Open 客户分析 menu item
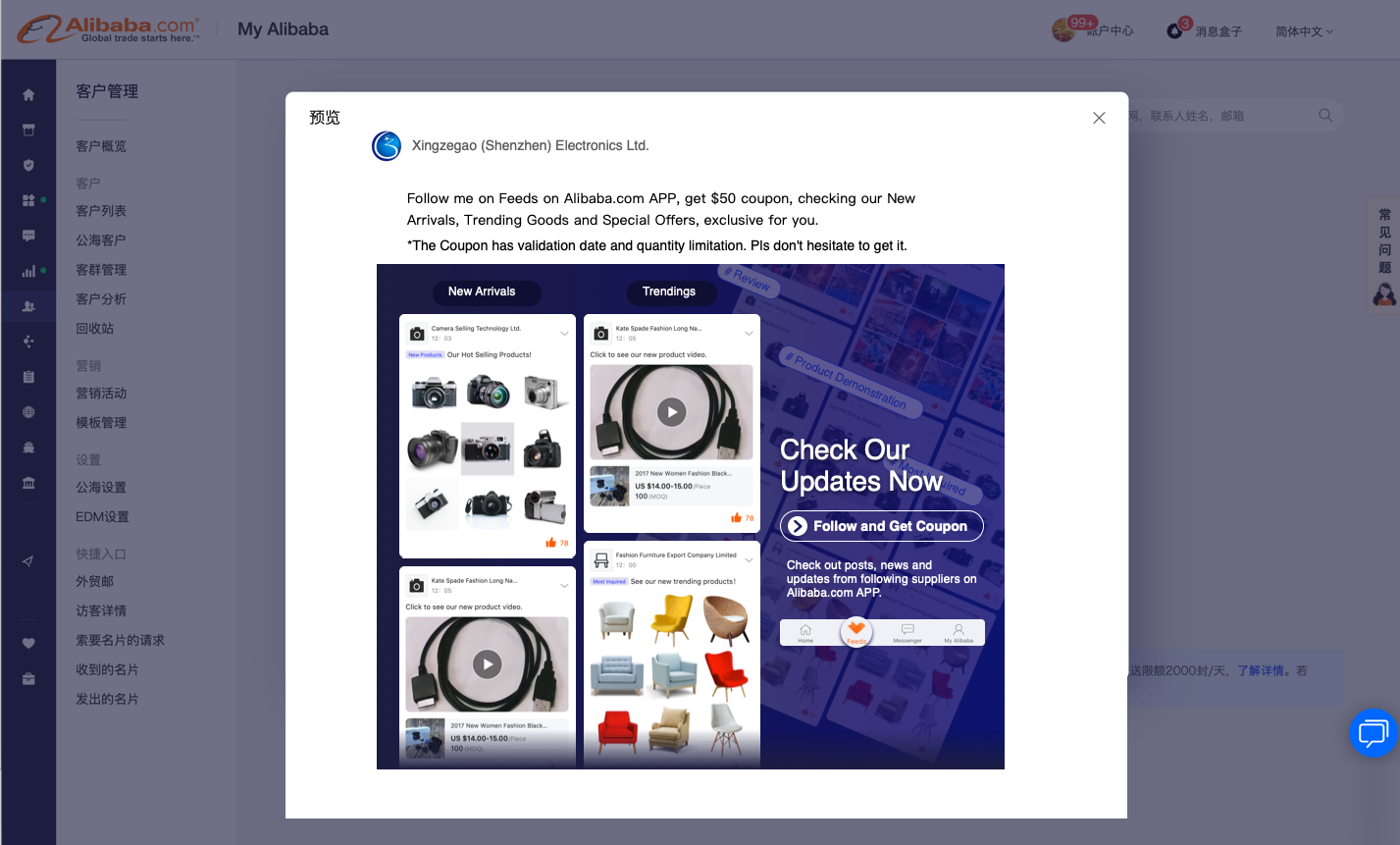This screenshot has width=1400, height=845. click(101, 299)
